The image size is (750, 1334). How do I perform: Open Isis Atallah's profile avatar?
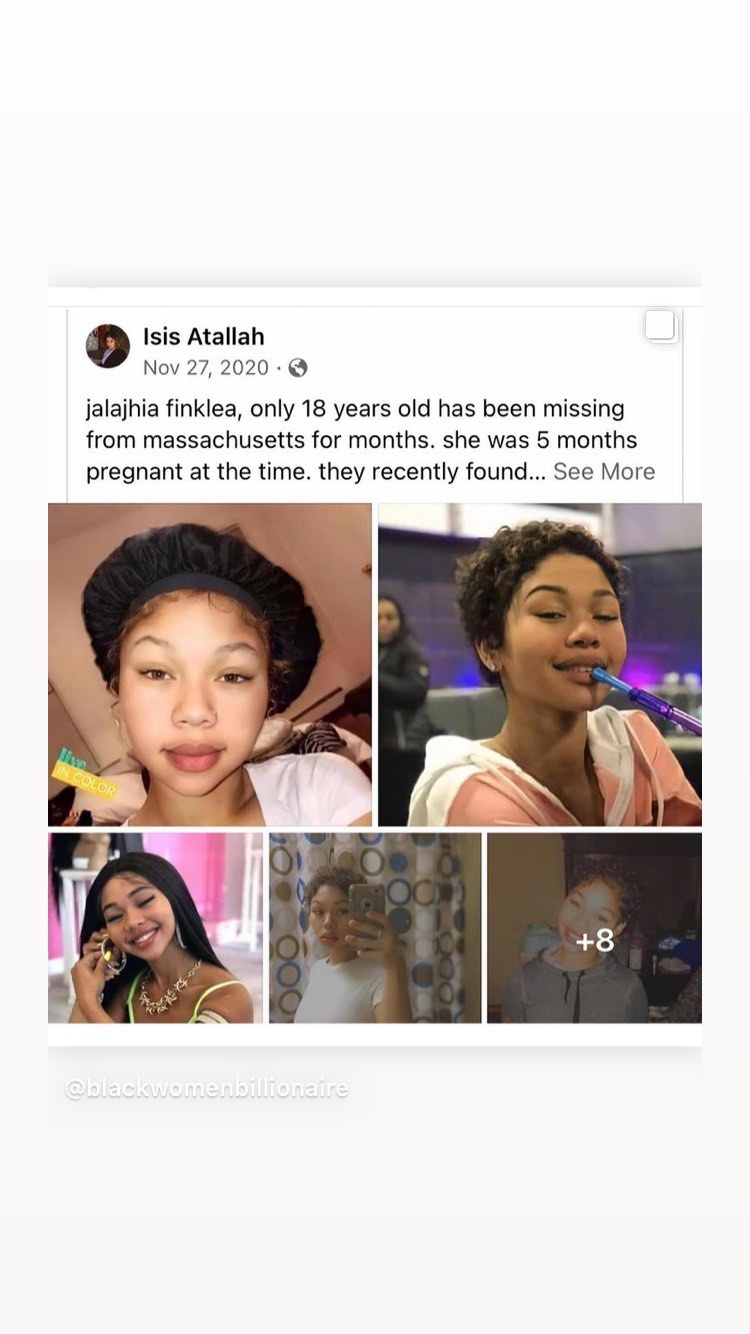[107, 346]
